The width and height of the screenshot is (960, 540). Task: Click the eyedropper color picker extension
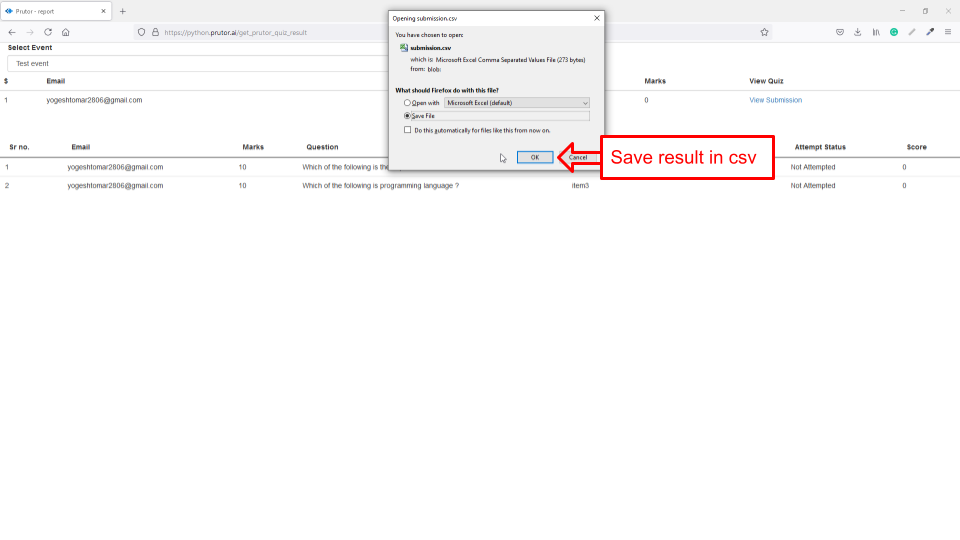point(929,32)
